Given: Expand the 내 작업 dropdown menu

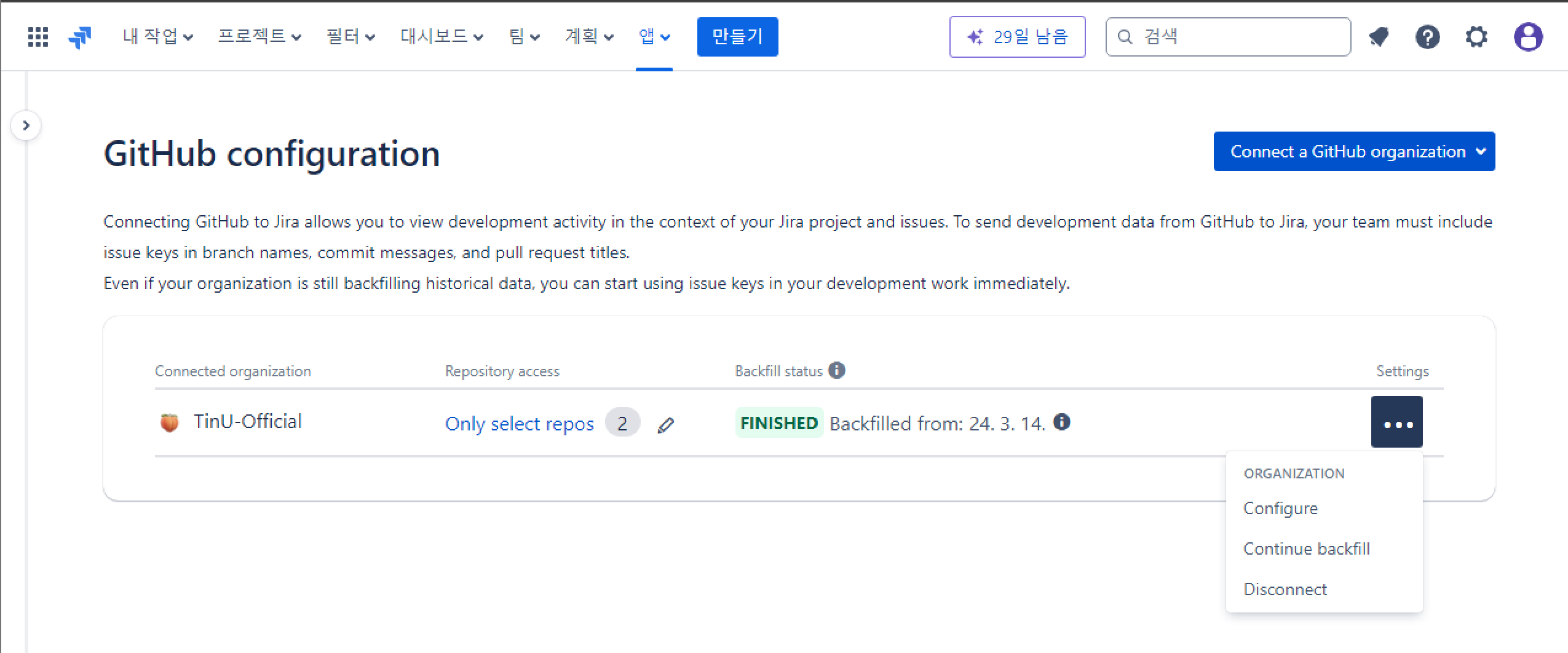Looking at the screenshot, I should [x=157, y=37].
